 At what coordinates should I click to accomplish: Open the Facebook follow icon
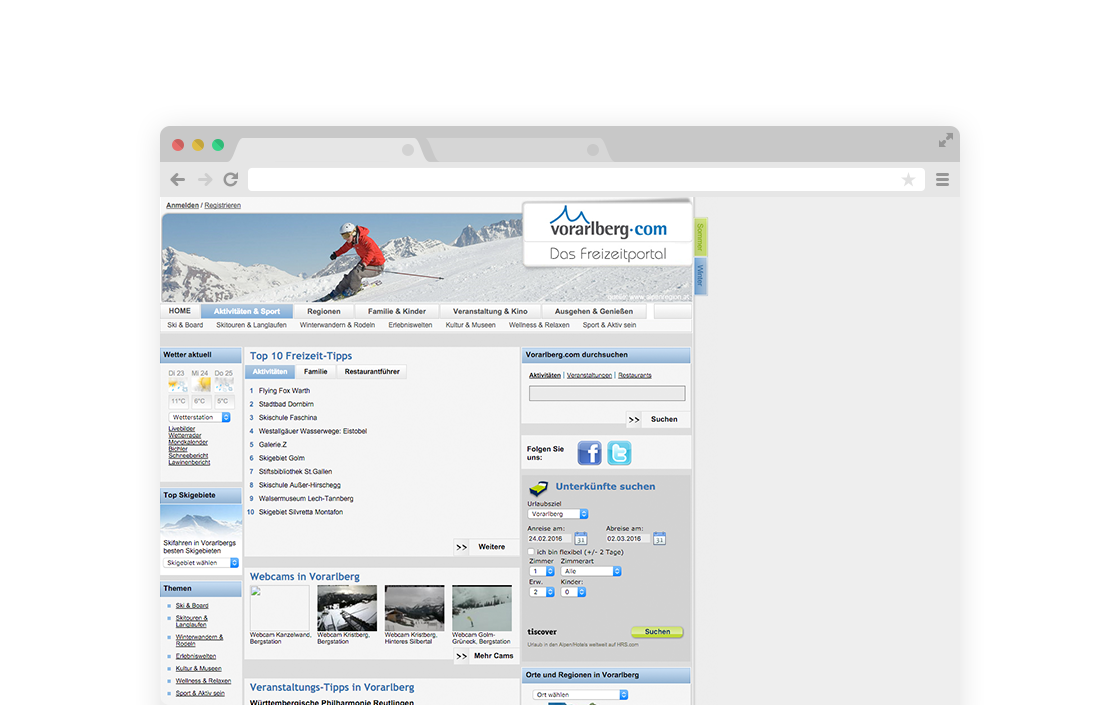[x=589, y=453]
